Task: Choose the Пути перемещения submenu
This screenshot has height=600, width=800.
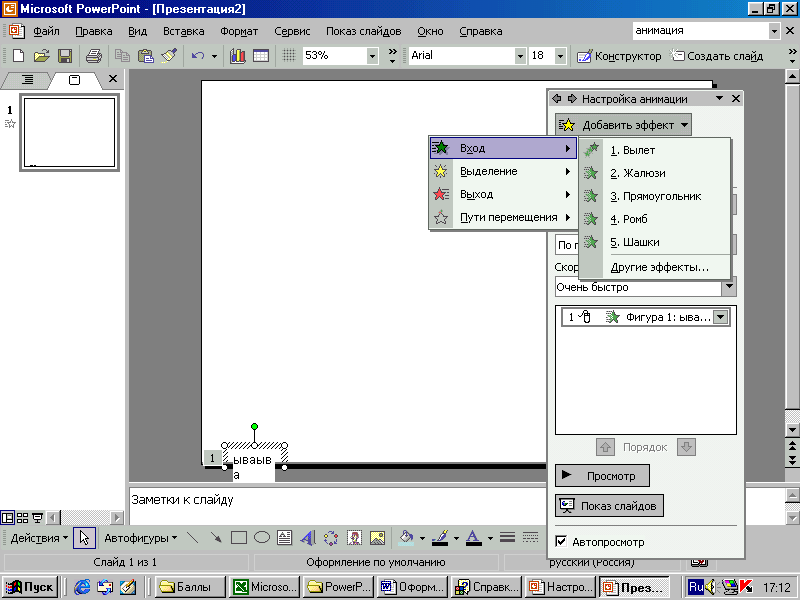Action: 502,217
